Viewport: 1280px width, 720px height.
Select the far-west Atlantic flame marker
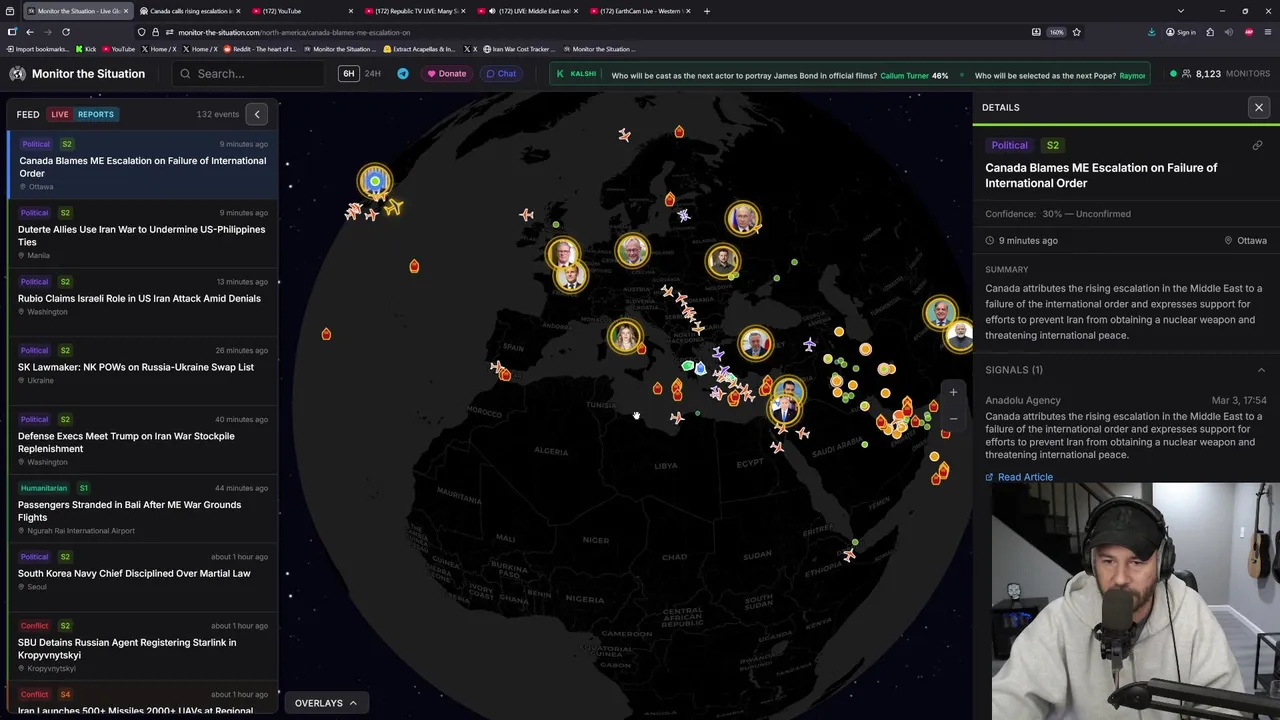[326, 334]
